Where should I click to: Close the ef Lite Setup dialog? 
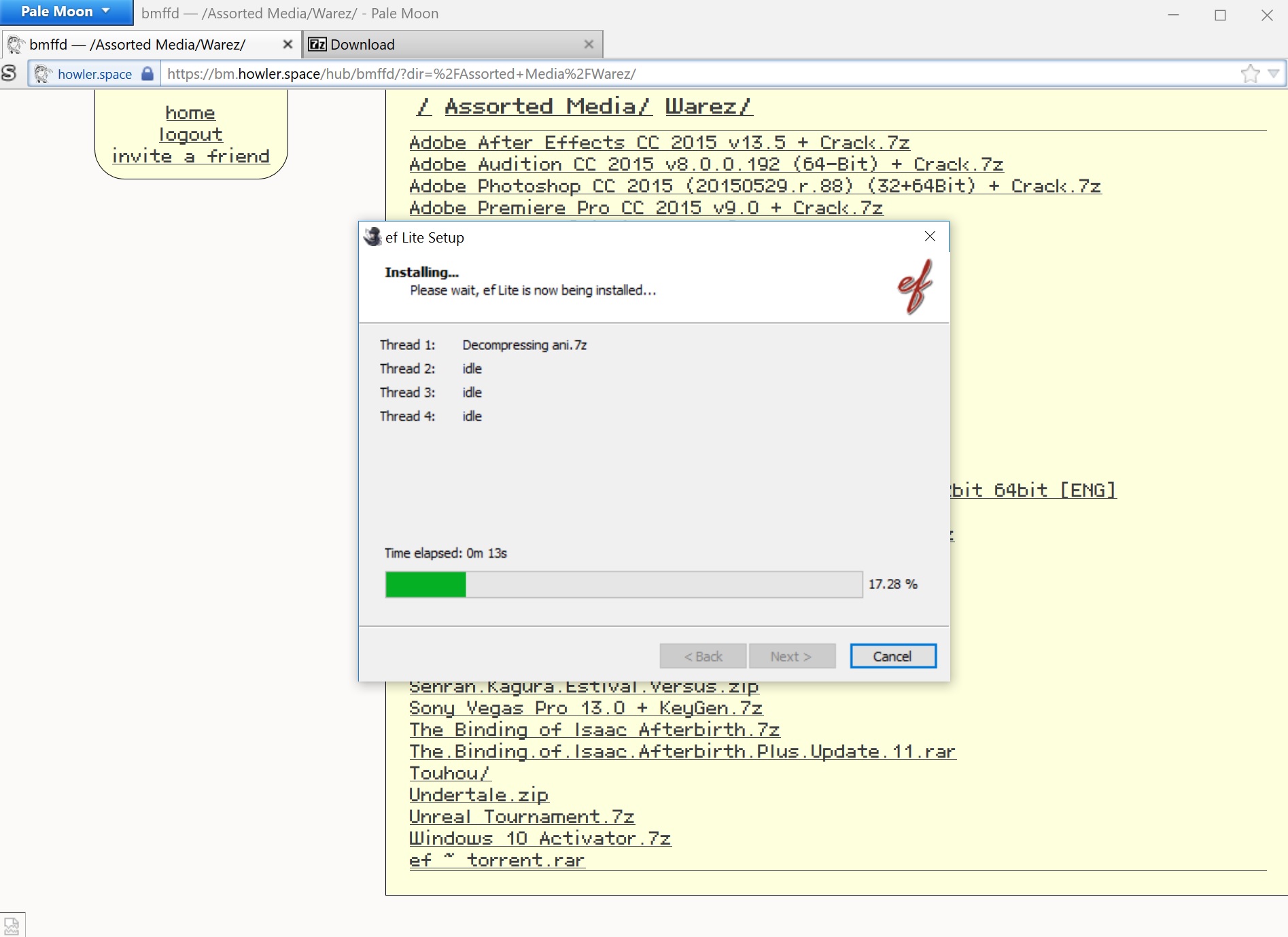pyautogui.click(x=930, y=236)
